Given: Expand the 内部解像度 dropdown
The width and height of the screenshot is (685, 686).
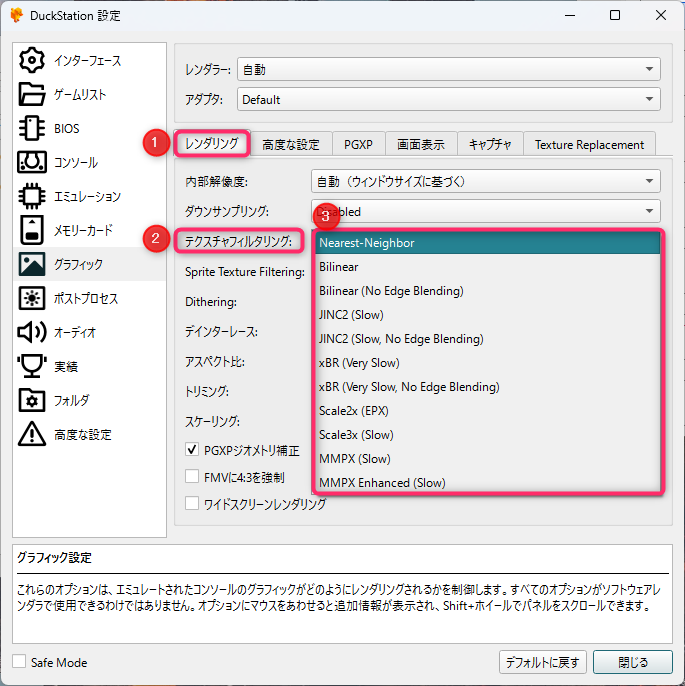Looking at the screenshot, I should (485, 181).
